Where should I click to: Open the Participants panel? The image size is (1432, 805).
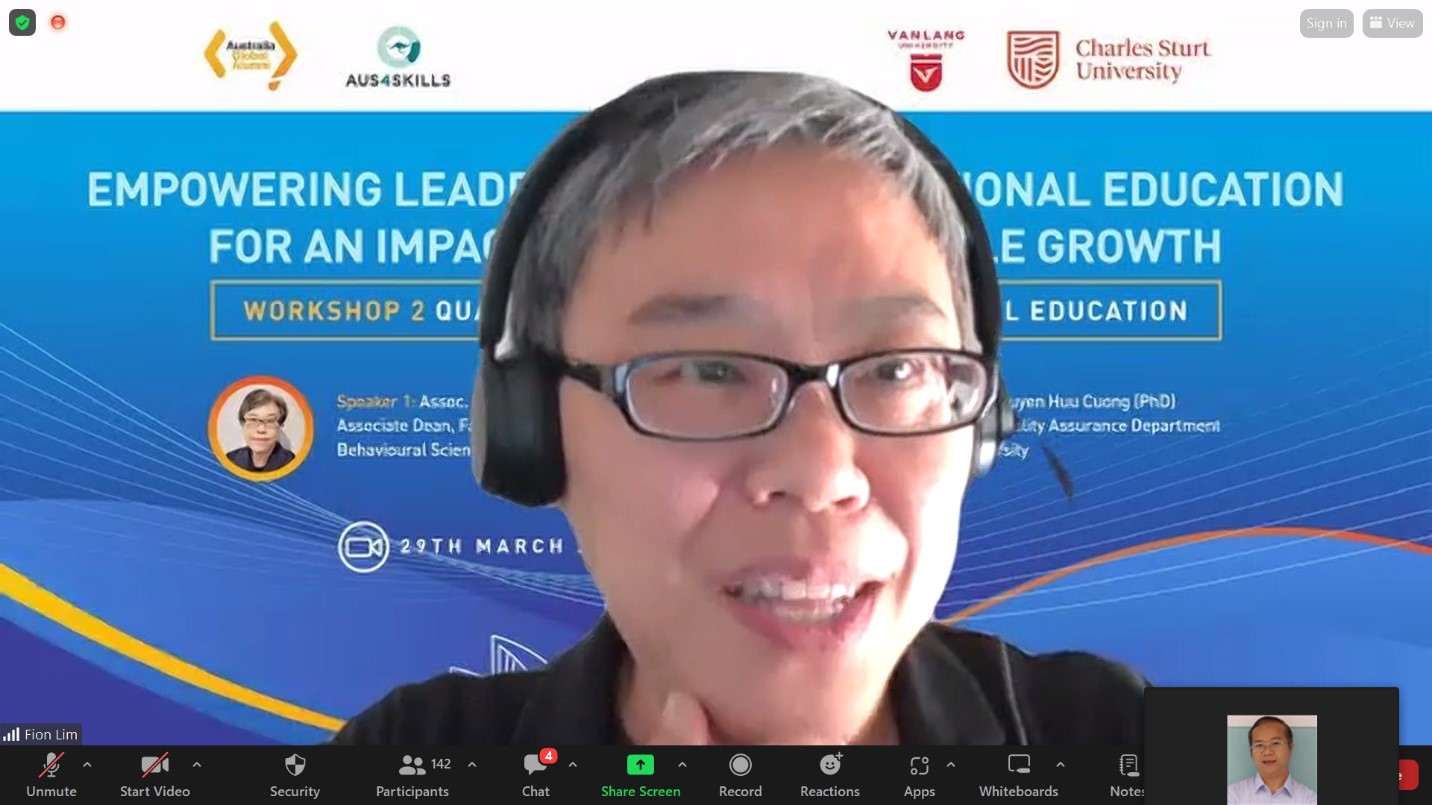tap(412, 775)
